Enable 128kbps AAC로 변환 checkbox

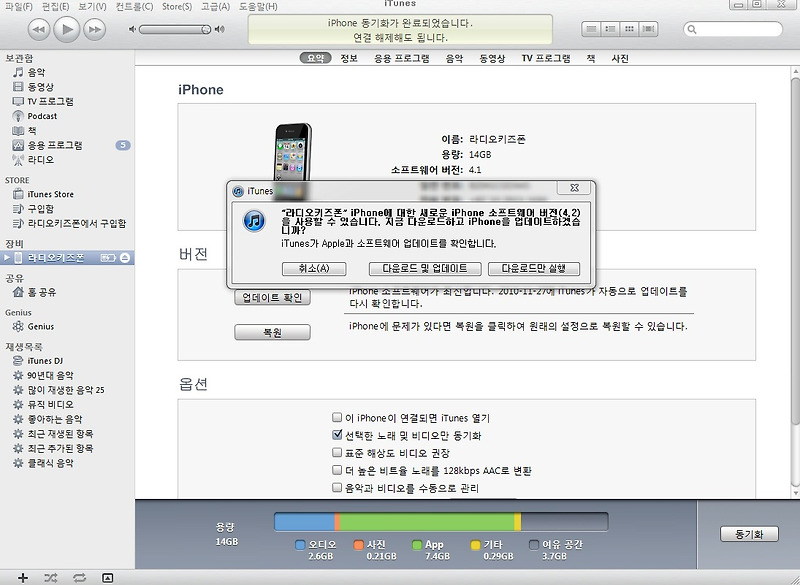[337, 470]
